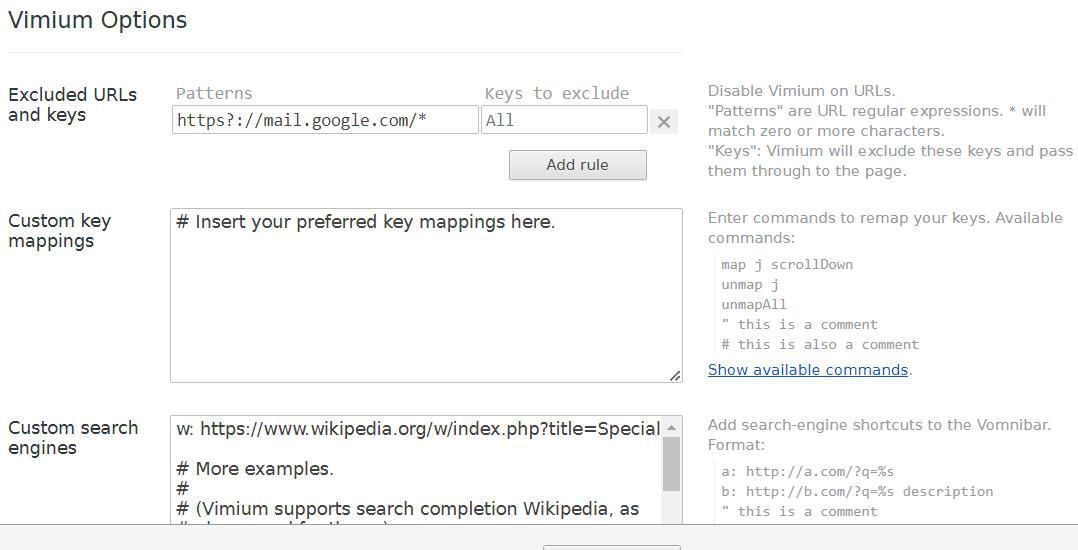Click the search engines box scrollbar thumb
The image size is (1078, 550).
tap(672, 463)
